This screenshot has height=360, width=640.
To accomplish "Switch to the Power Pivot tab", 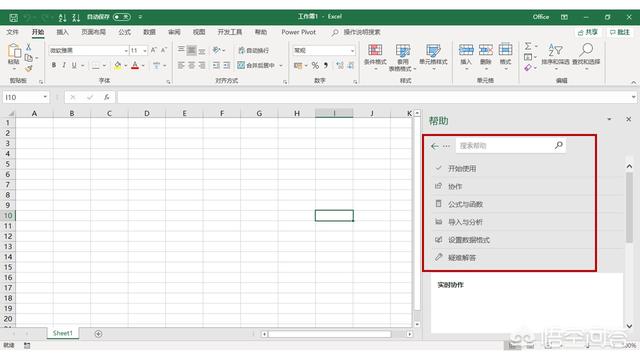I will click(298, 32).
